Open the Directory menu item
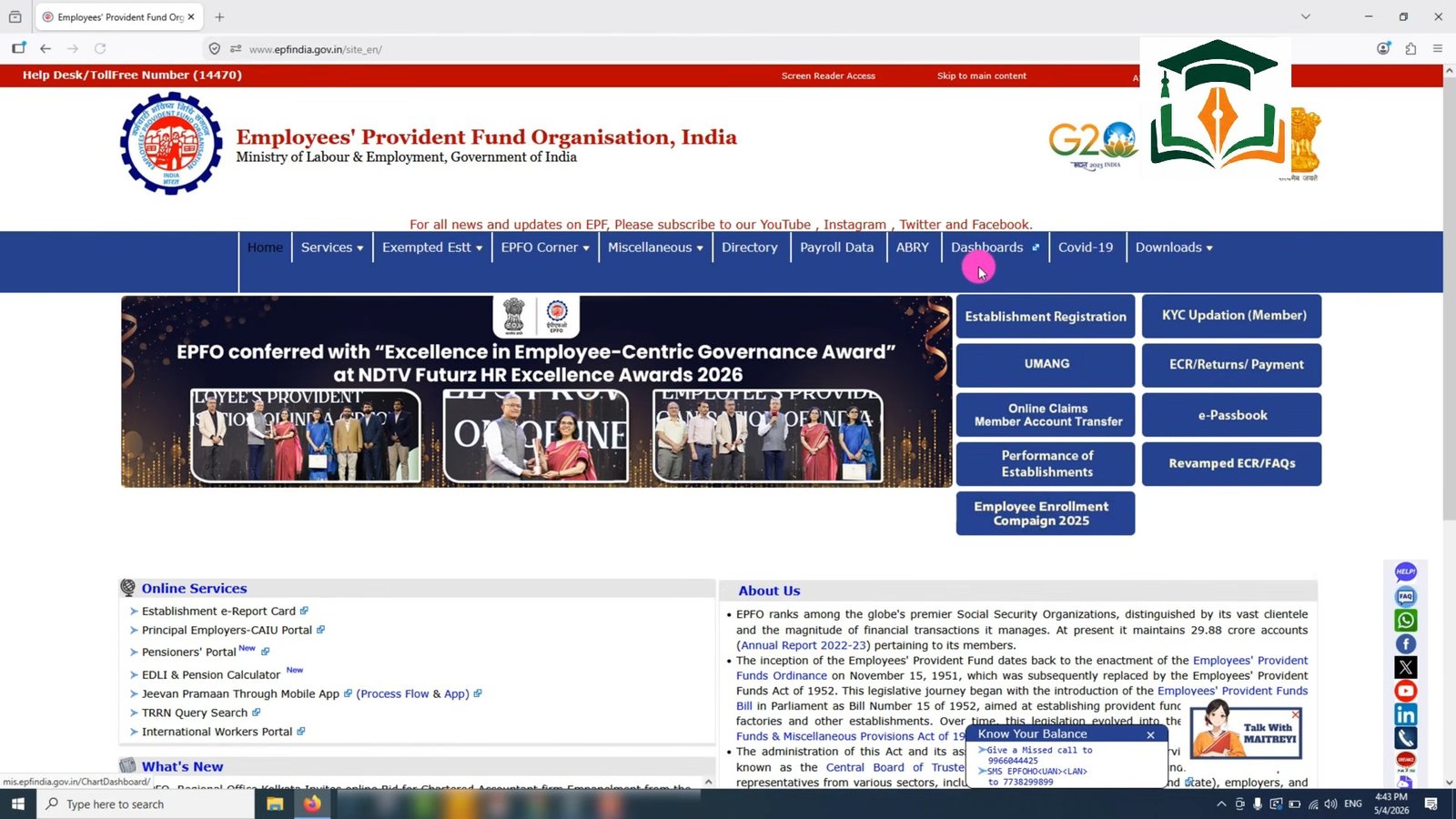Image resolution: width=1456 pixels, height=819 pixels. tap(750, 248)
